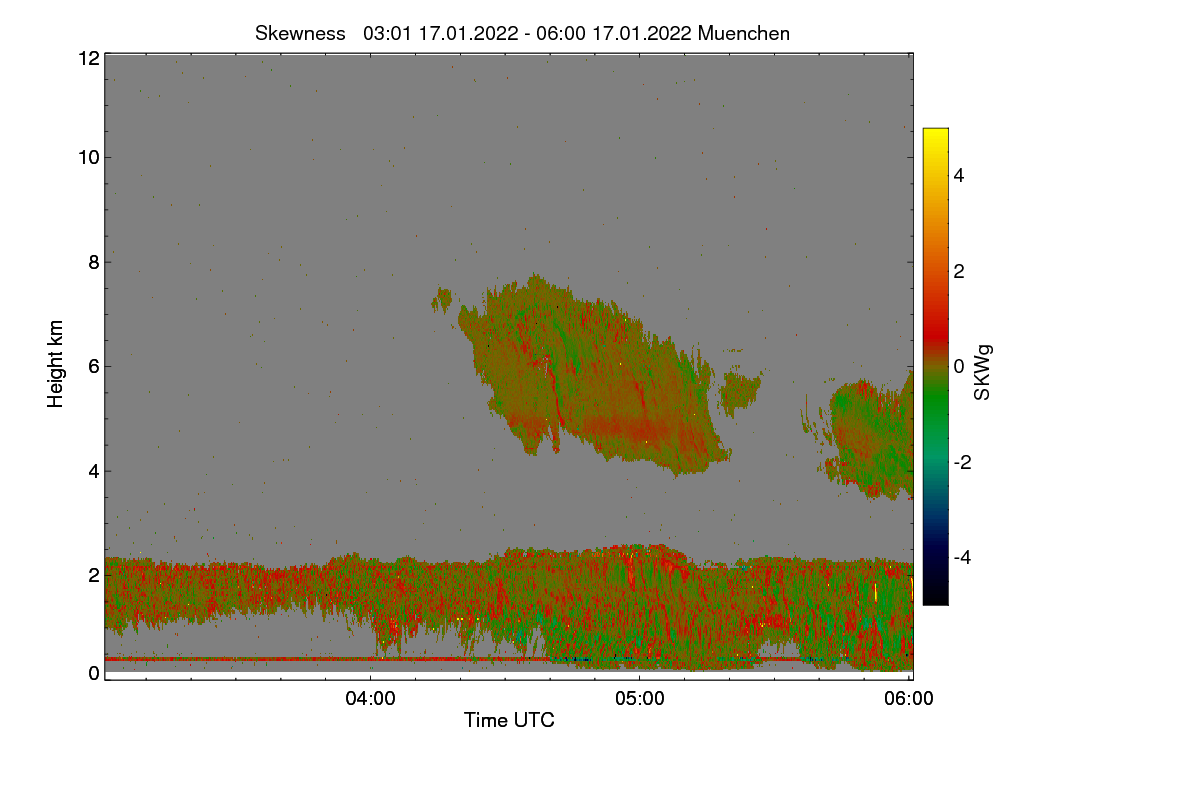Click the height tick label "10"
The image size is (1200, 800).
pos(87,157)
